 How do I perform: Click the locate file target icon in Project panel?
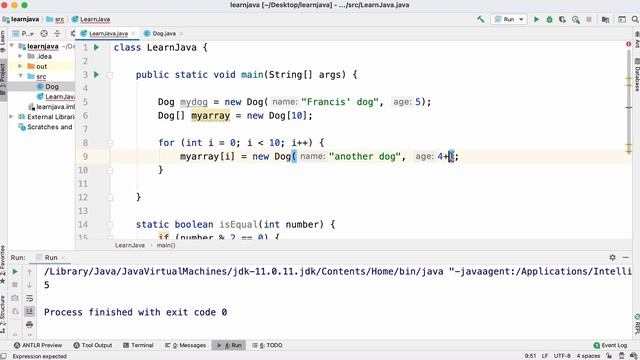pos(44,33)
